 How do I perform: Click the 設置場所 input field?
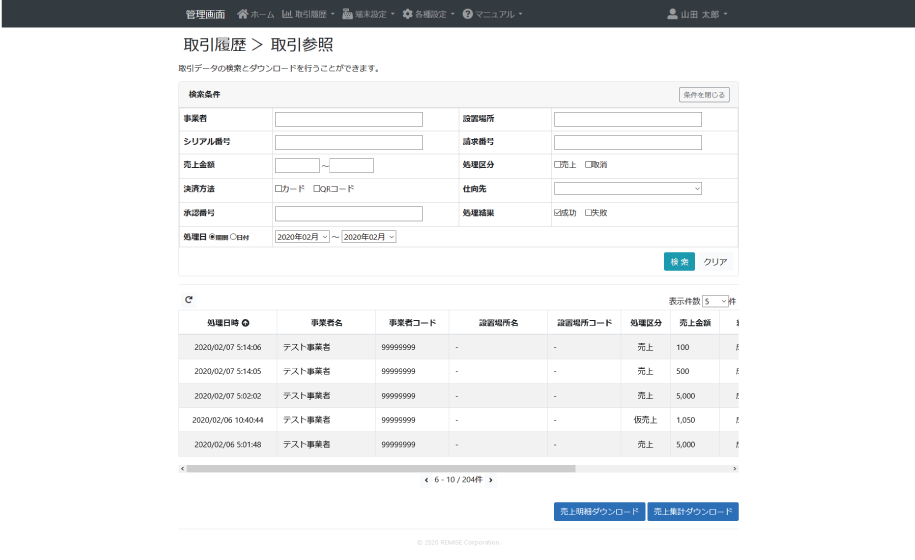[627, 120]
